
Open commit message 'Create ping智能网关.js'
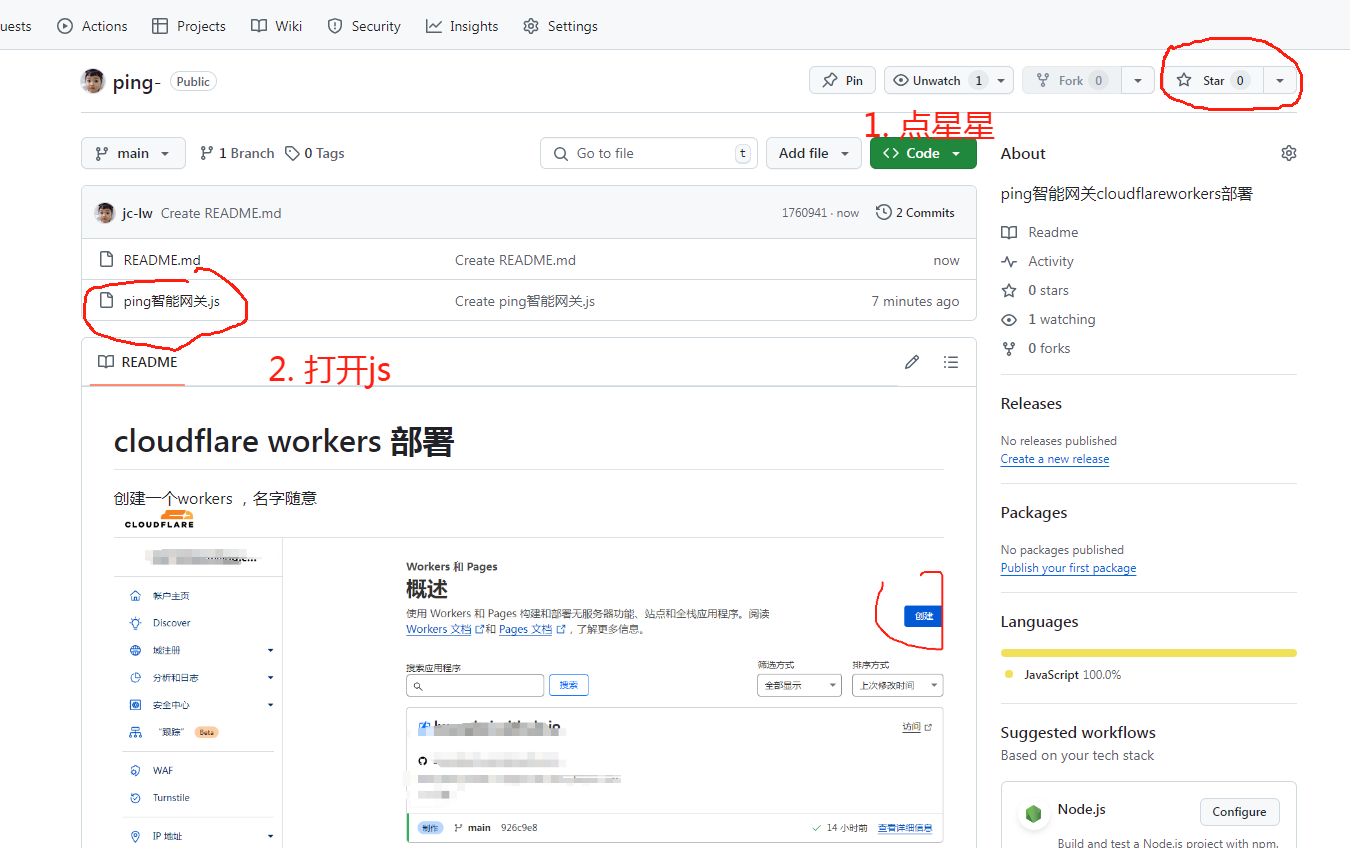[525, 301]
